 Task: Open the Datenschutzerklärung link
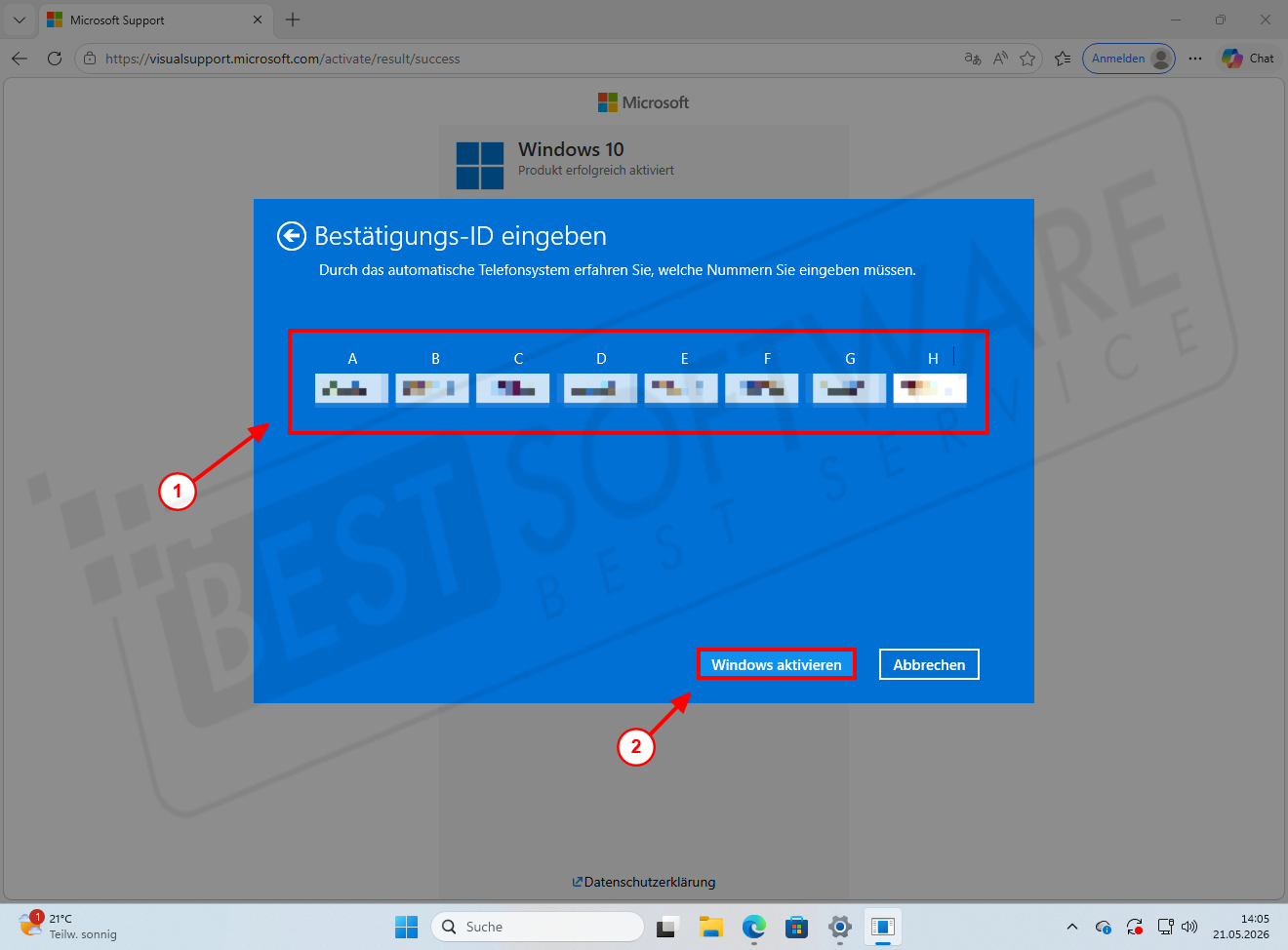tap(644, 882)
